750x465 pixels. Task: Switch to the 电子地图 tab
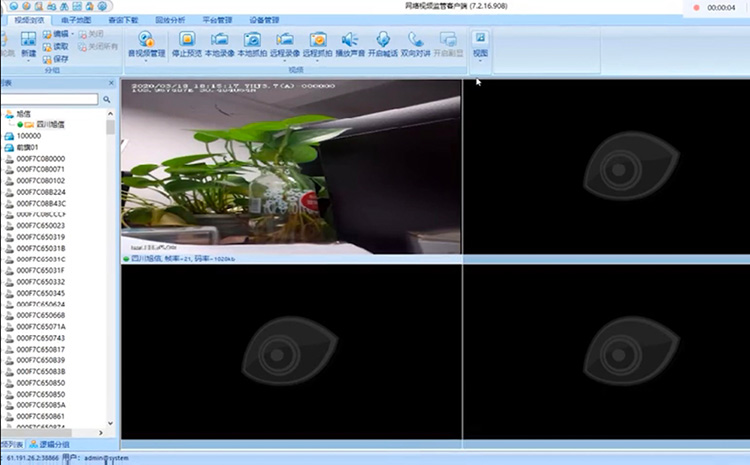coord(76,19)
